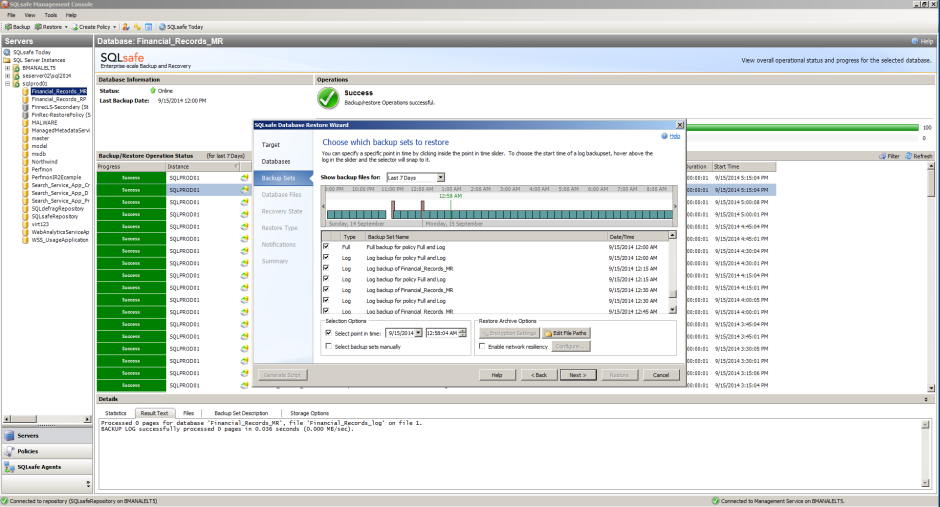
Task: Toggle Log backup for policy 12:15 AM checkbox
Action: coord(326,279)
